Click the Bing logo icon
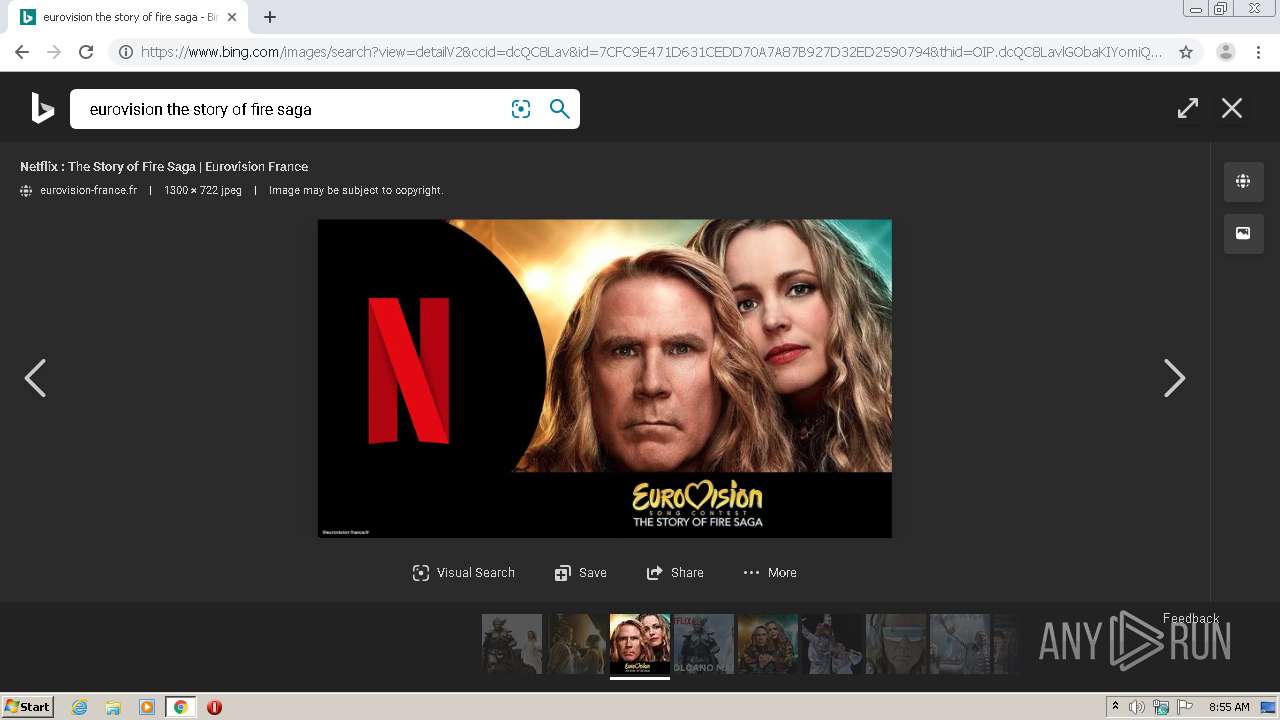 (x=42, y=108)
